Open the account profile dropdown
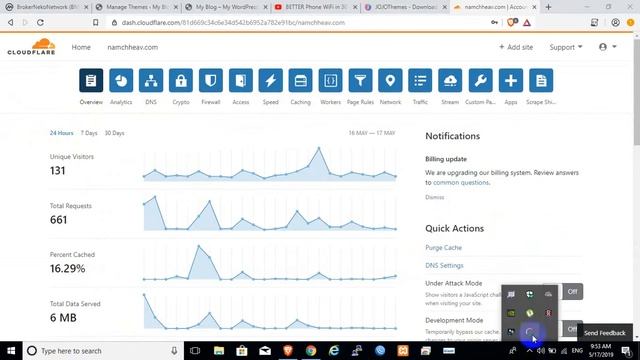Image resolution: width=640 pixels, height=360 pixels. click(607, 47)
